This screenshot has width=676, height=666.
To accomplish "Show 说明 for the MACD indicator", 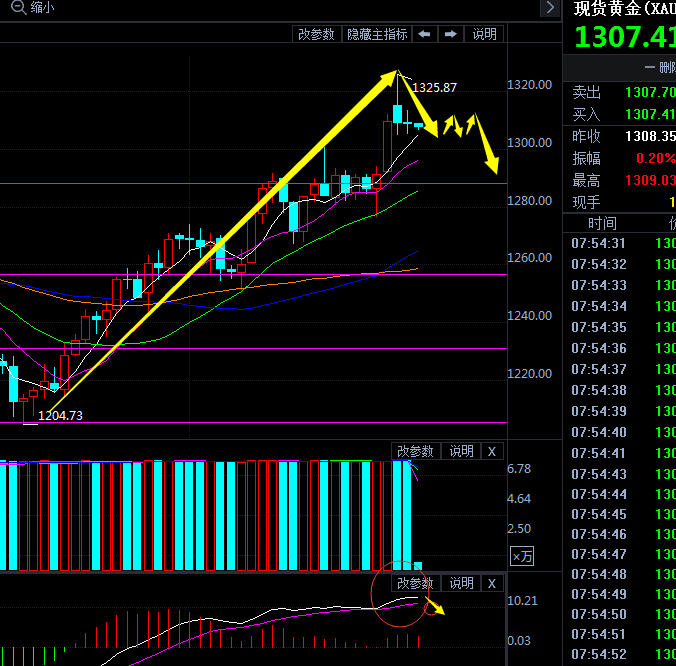I will point(461,583).
